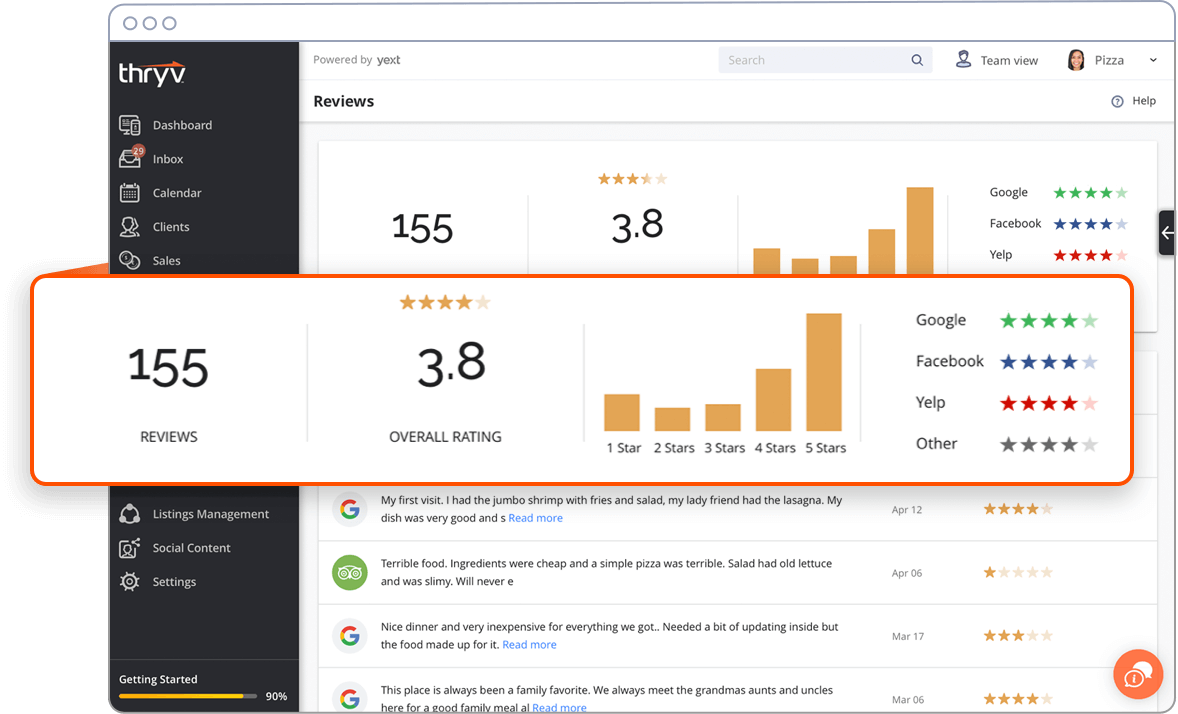Click into the Search input field
This screenshot has width=1178, height=714.
point(825,60)
